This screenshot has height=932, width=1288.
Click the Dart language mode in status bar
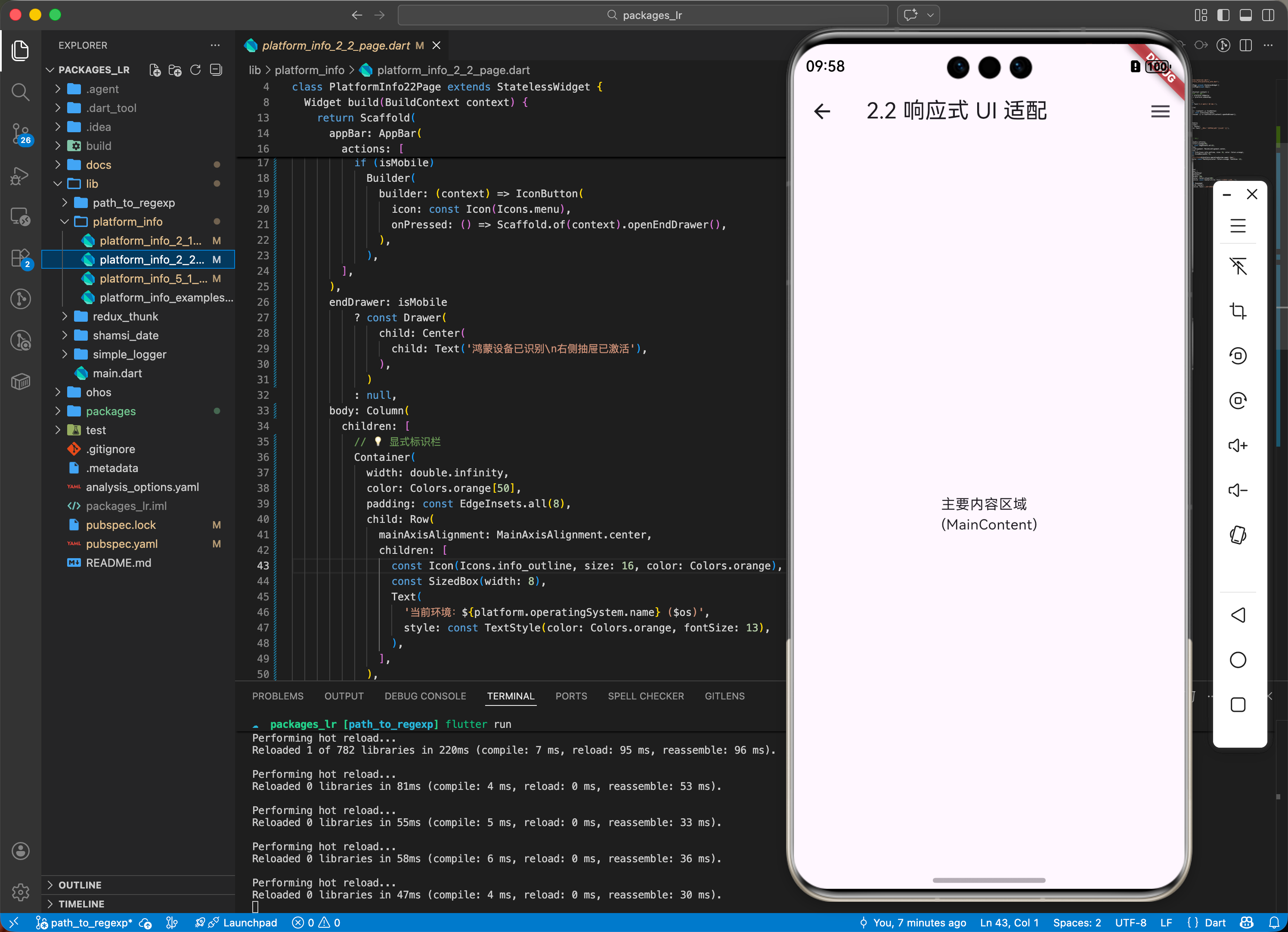1215,923
